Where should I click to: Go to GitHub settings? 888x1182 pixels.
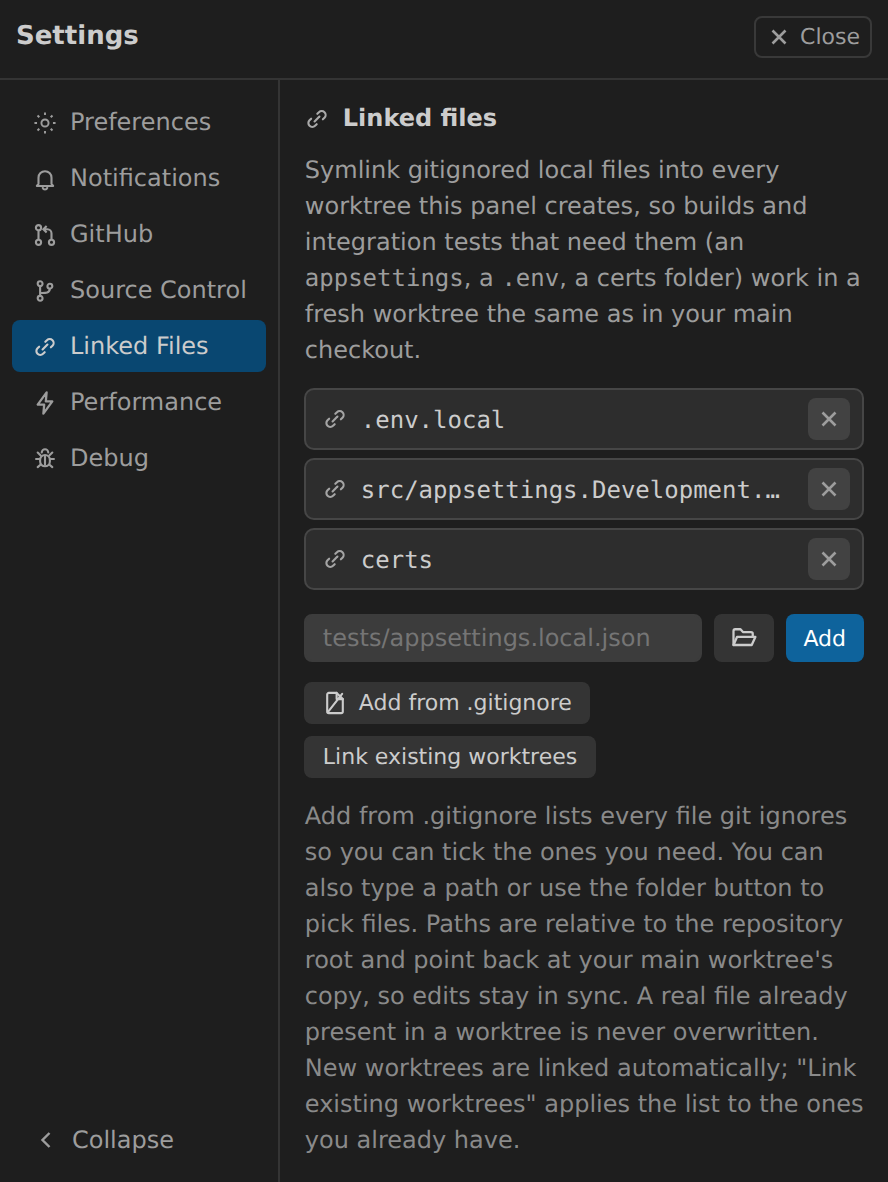[139, 234]
